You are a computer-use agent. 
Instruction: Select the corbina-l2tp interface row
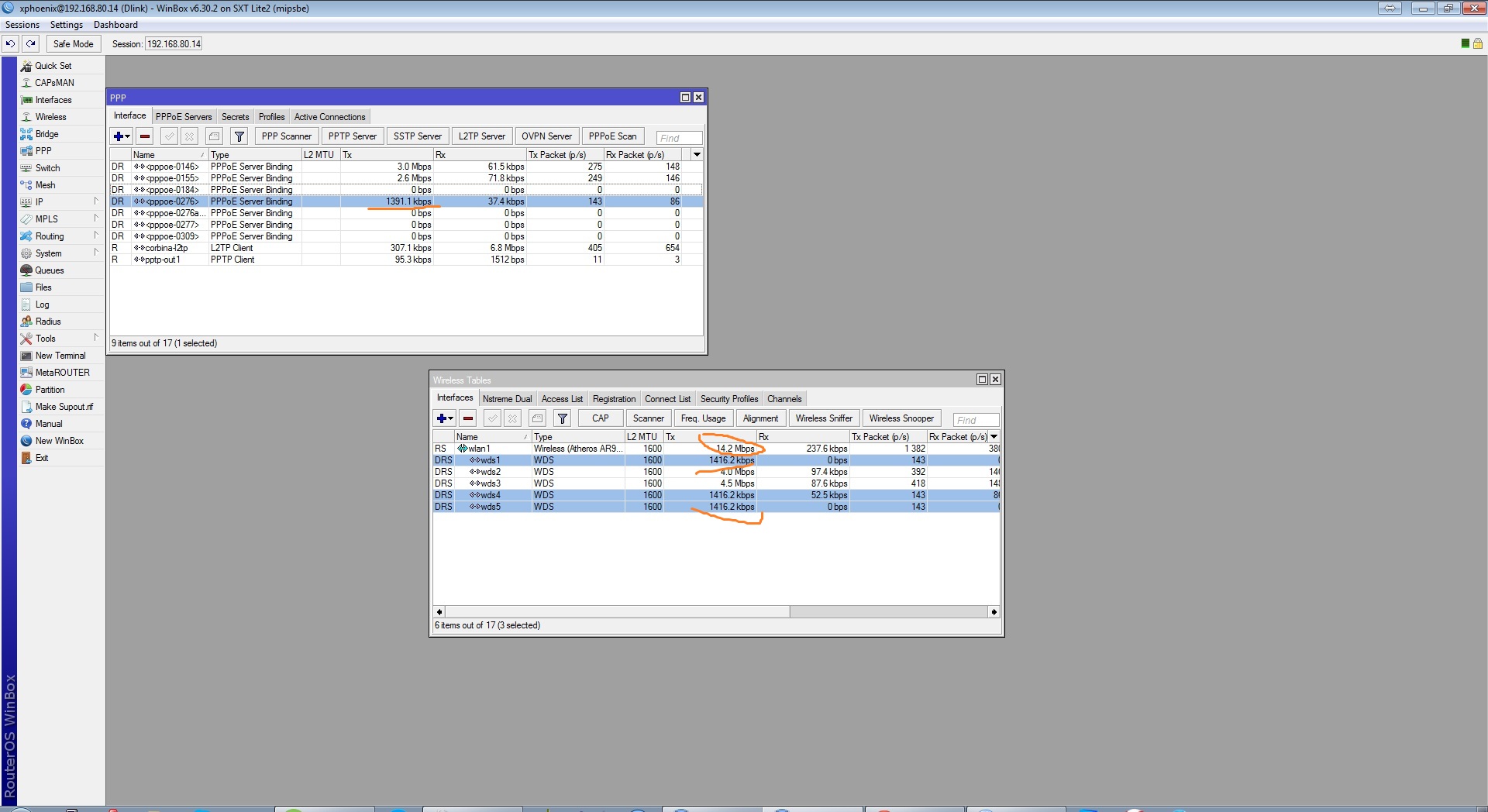coord(406,248)
